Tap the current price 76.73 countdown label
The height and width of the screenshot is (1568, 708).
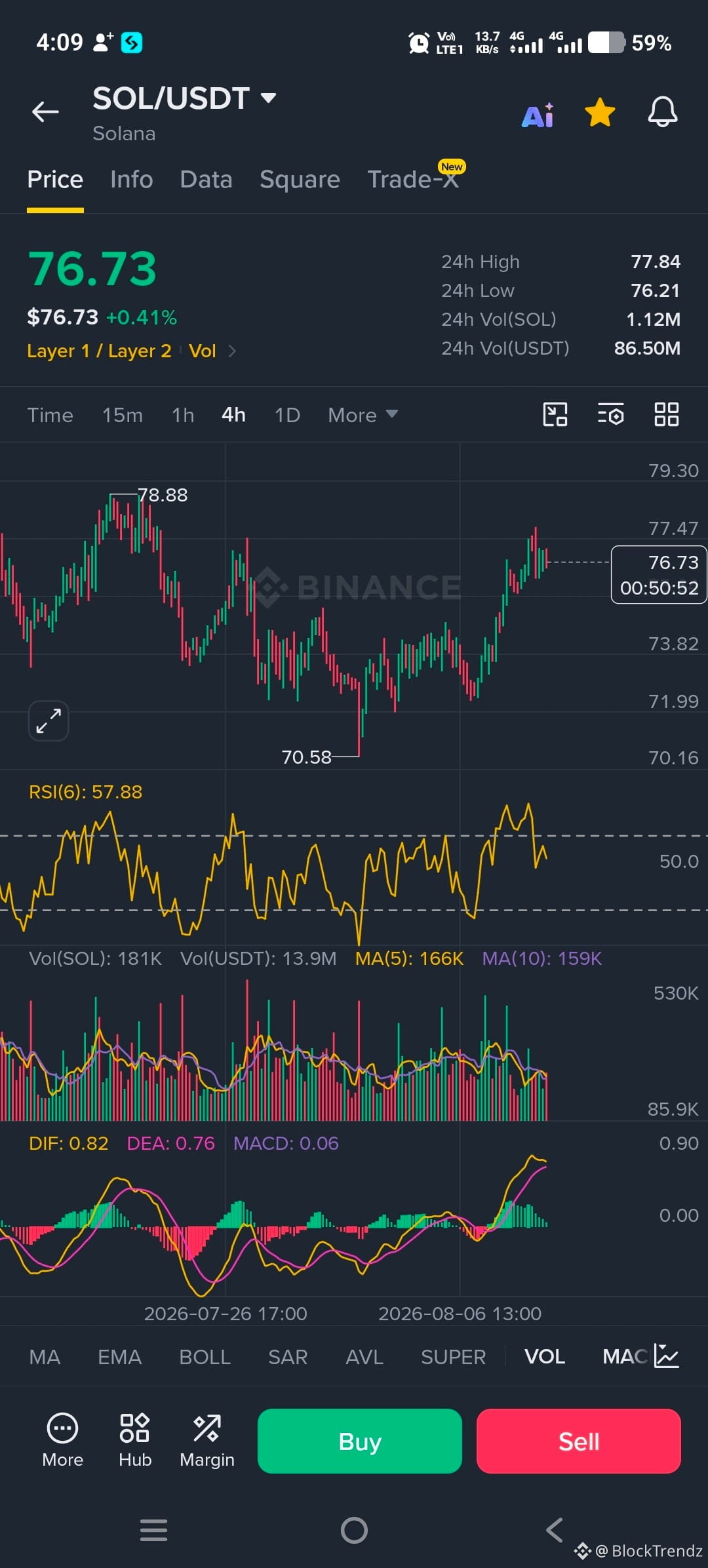(659, 575)
